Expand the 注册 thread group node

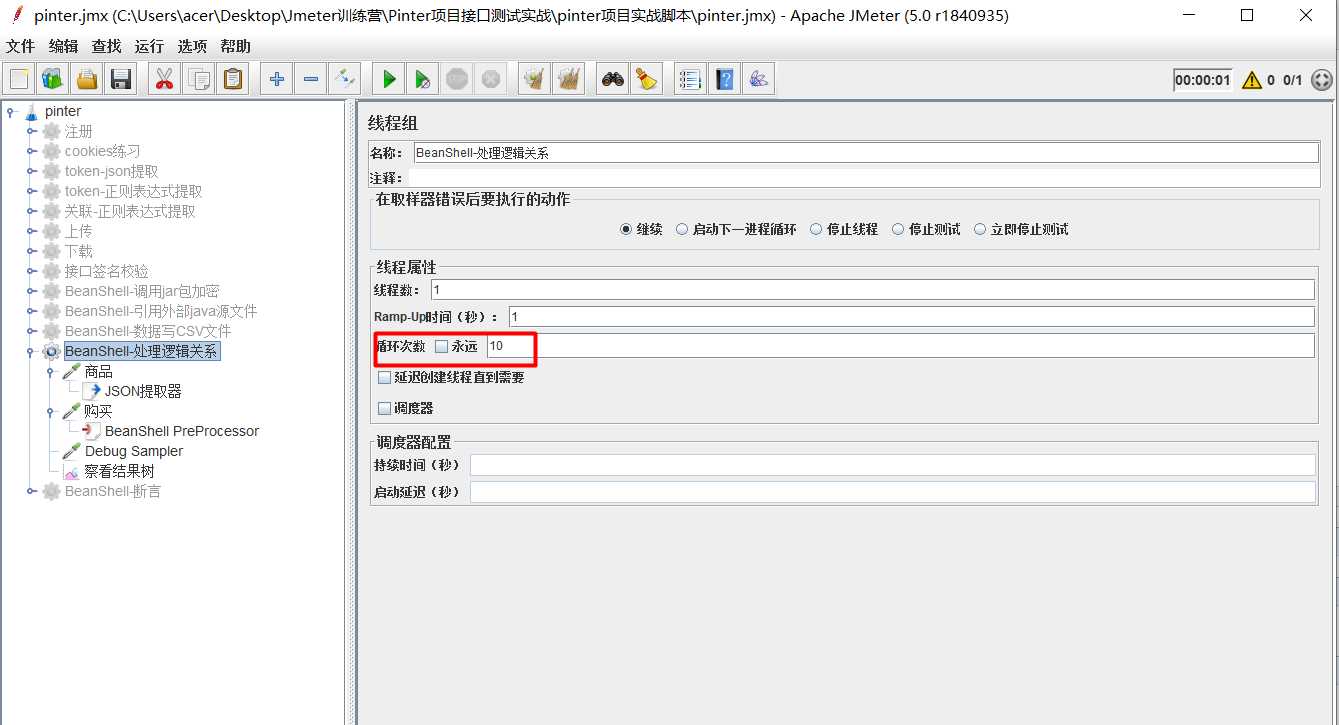(31, 131)
